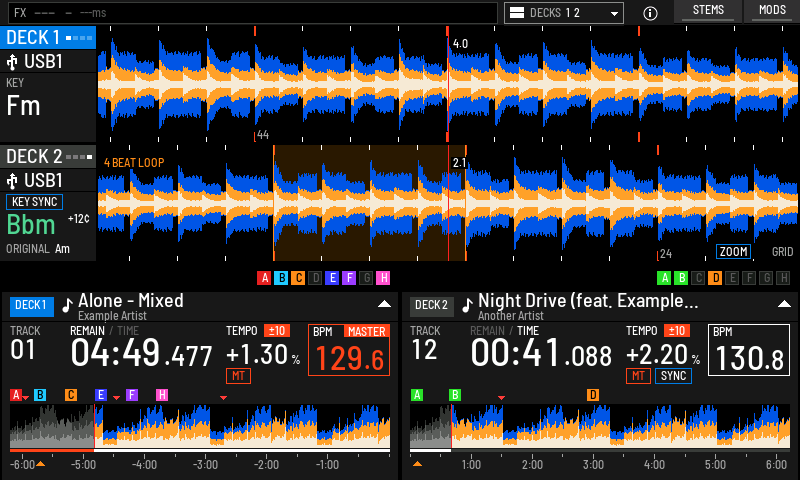Screen dimensions: 800x480
Task: Select Deck 1 empty hot cue D pad
Action: click(315, 278)
